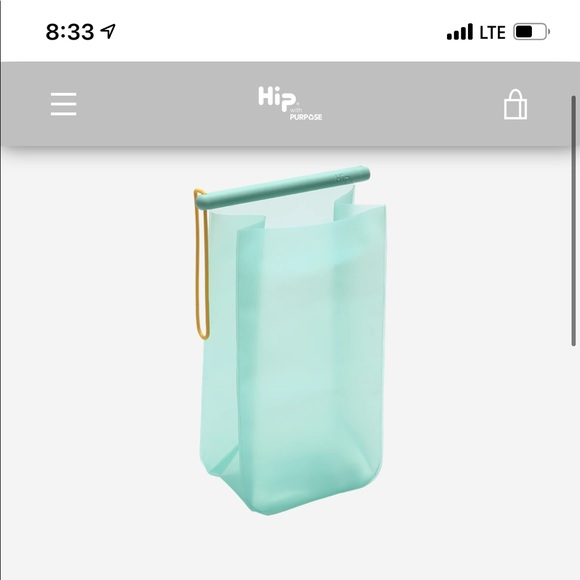580x580 pixels.
Task: Click the yellow loop strap on the bag
Action: [202, 264]
